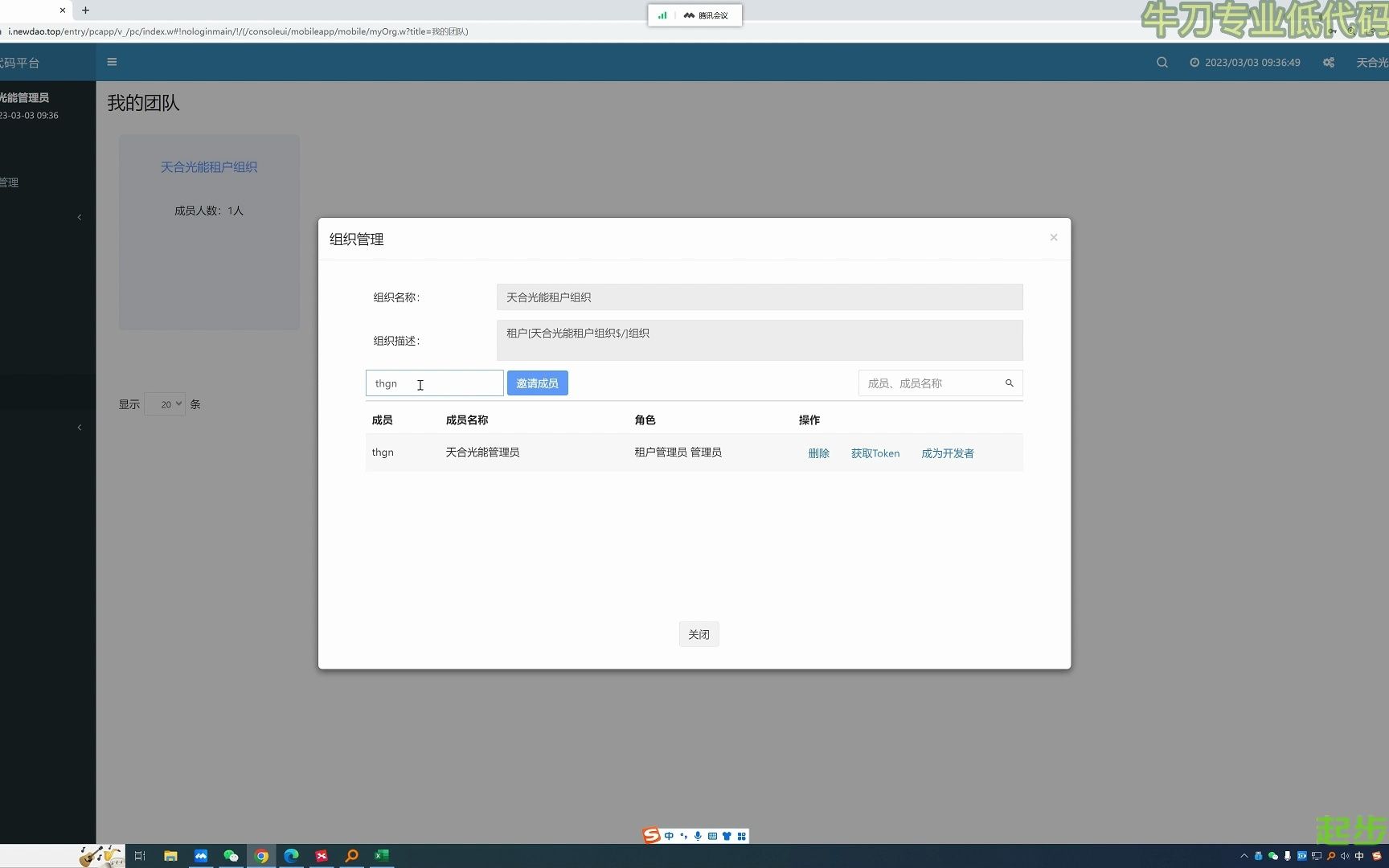Click the member name cell 天合光能管理员
This screenshot has width=1389, height=868.
point(482,452)
